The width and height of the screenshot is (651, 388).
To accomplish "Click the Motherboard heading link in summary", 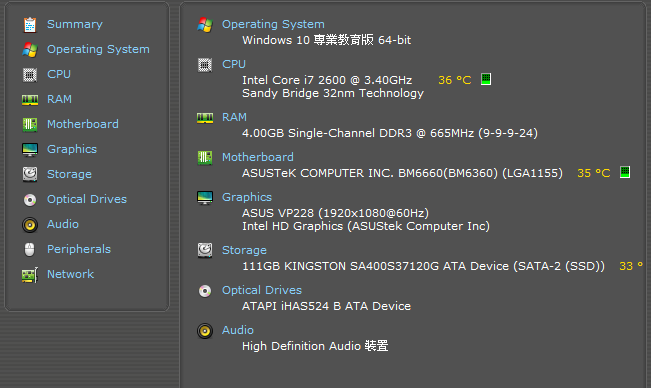I will (258, 157).
